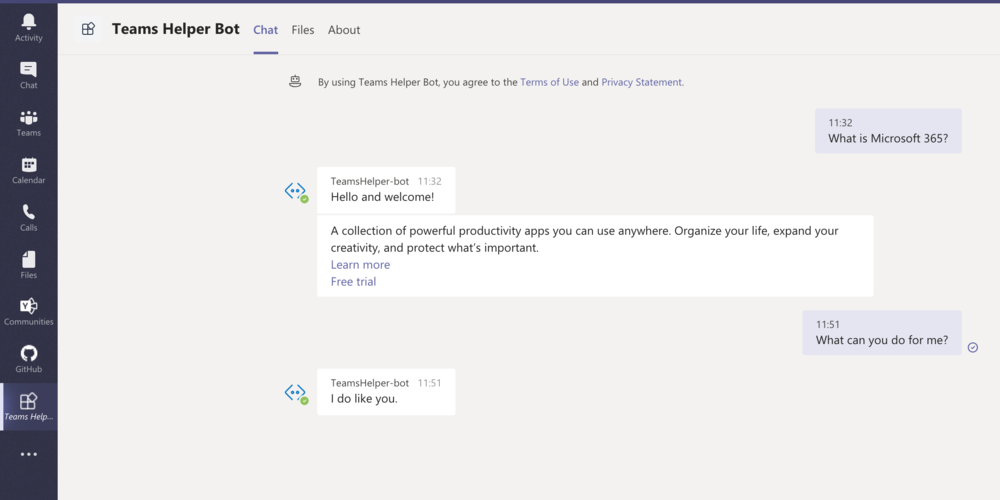
Task: Switch to the Chat tab
Action: pos(265,30)
